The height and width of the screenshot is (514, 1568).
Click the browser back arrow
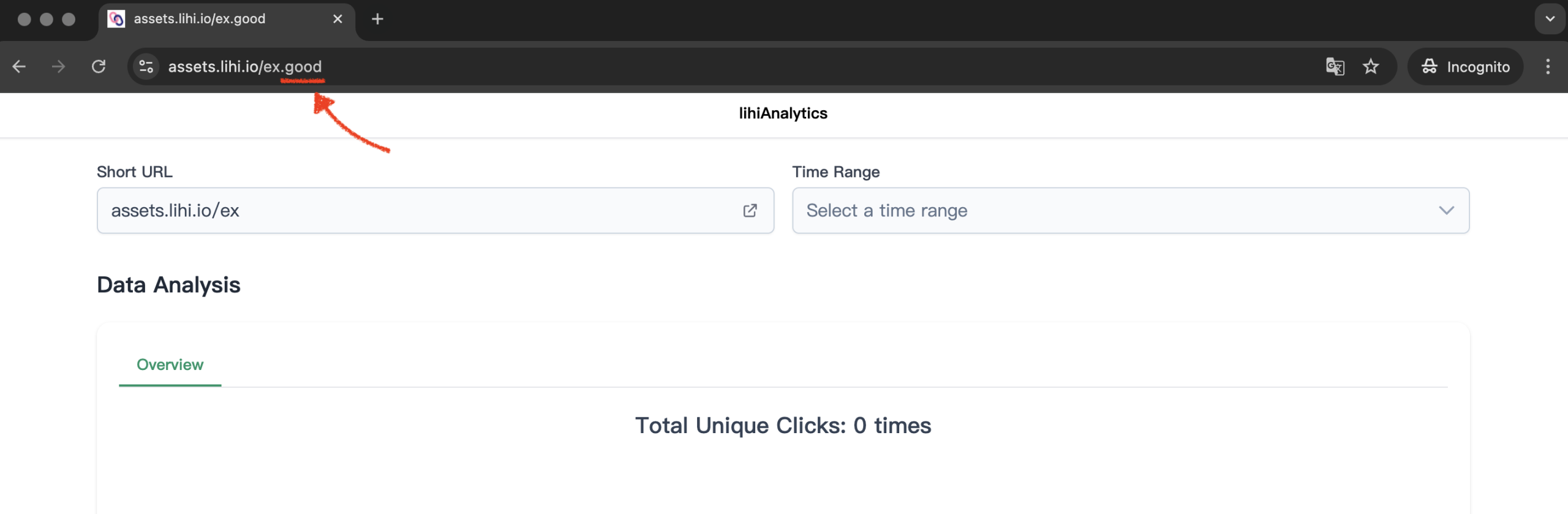tap(19, 67)
